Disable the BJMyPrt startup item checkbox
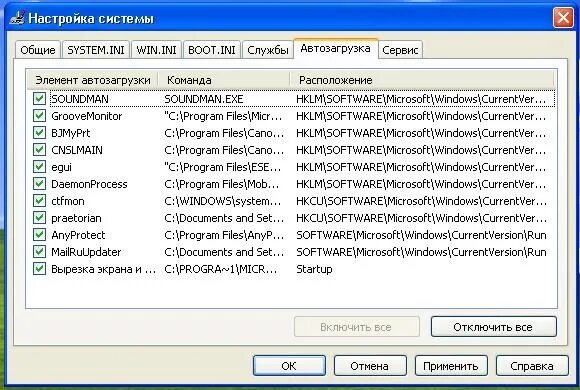580x390 pixels. pos(39,133)
